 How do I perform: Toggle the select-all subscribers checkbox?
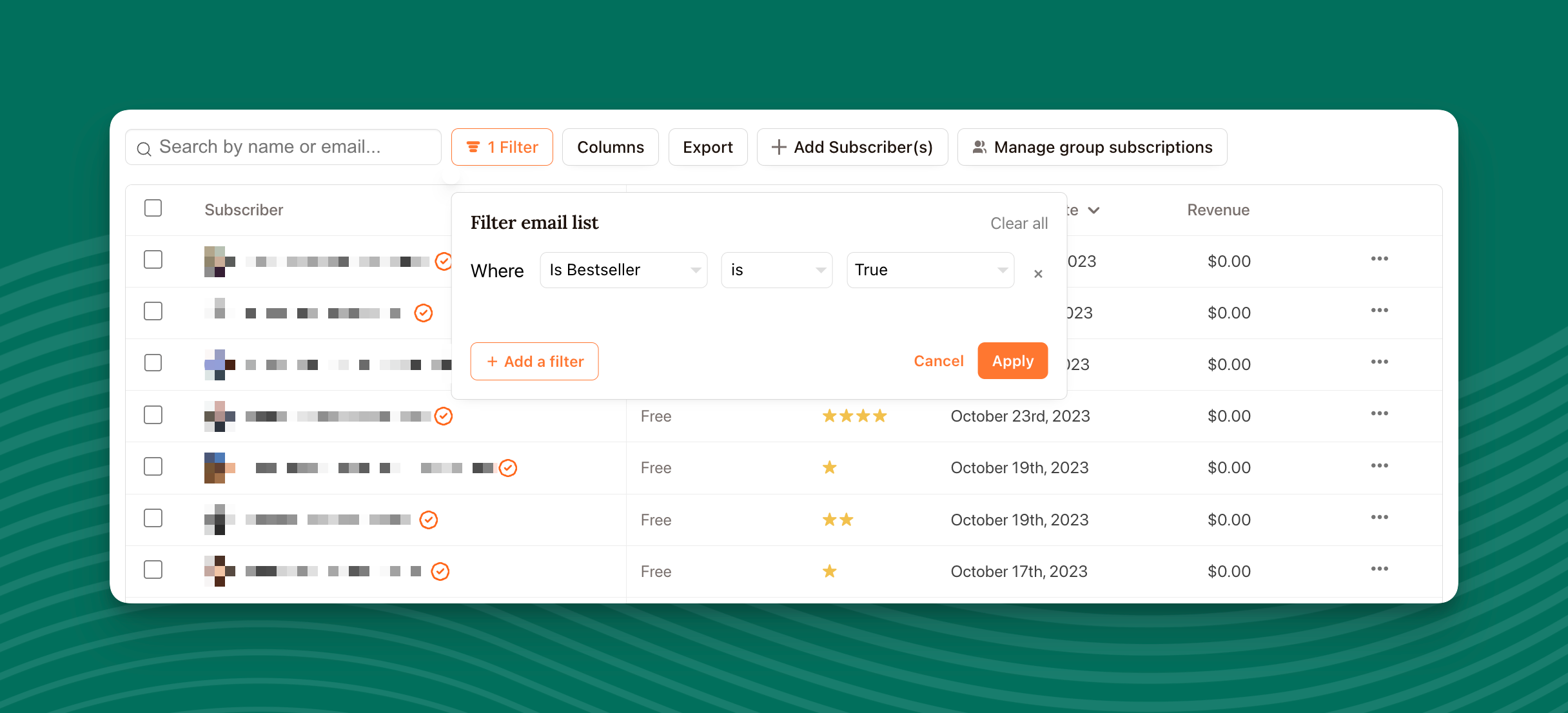(x=153, y=208)
